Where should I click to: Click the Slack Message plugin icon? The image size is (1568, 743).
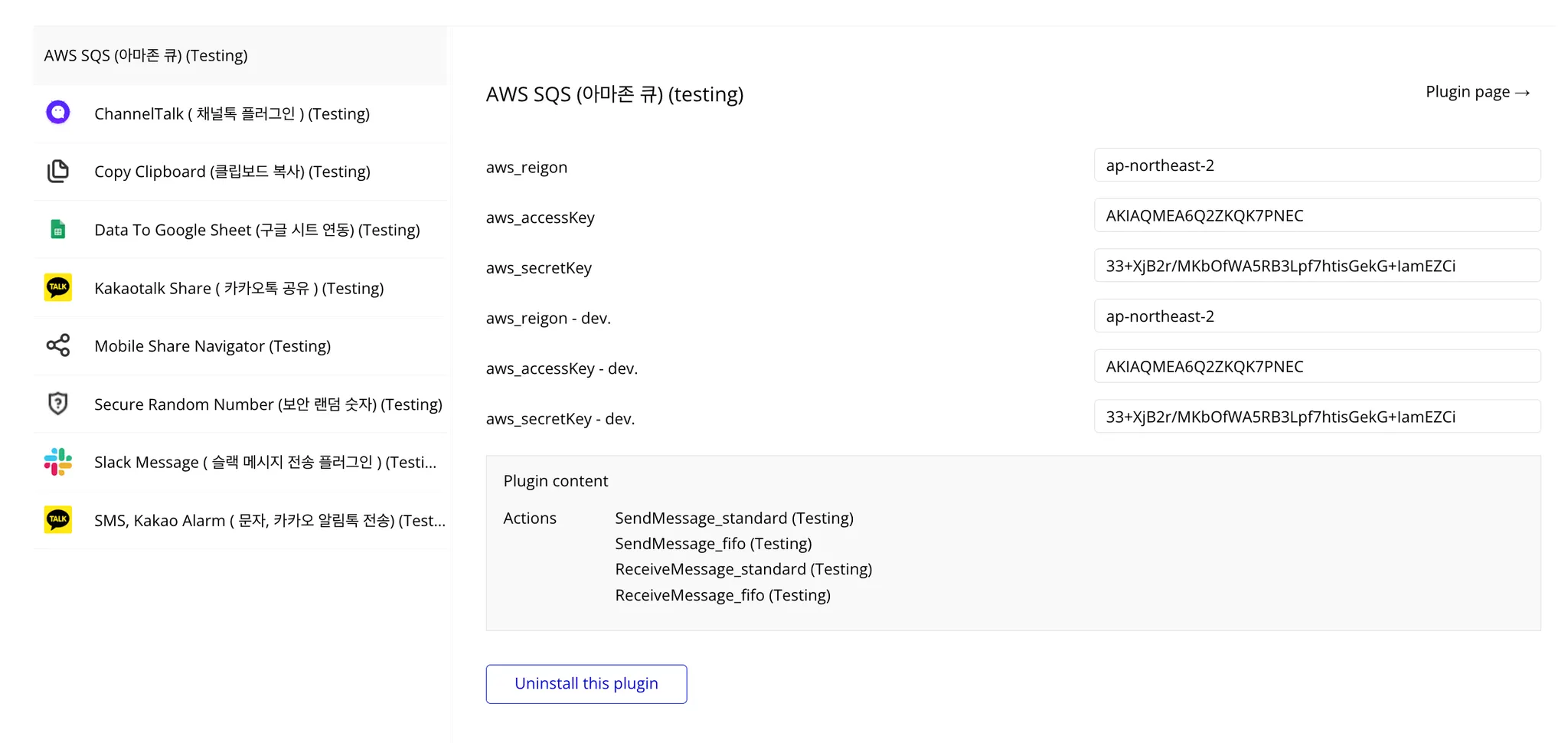pos(58,462)
